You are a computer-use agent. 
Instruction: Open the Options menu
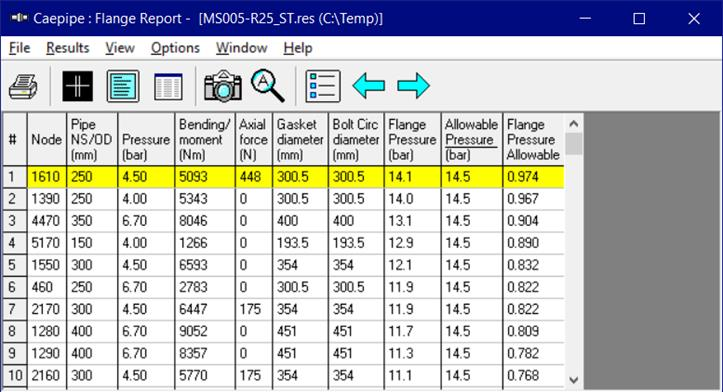coord(175,48)
